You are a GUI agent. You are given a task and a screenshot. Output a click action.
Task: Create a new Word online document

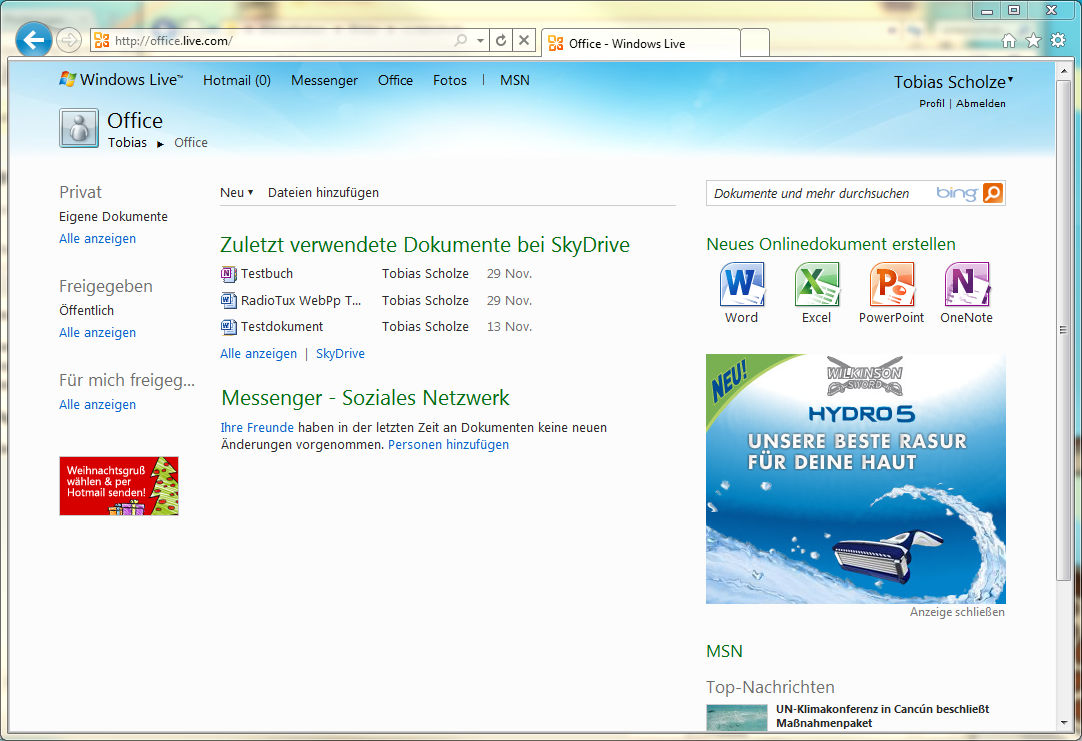coord(742,293)
